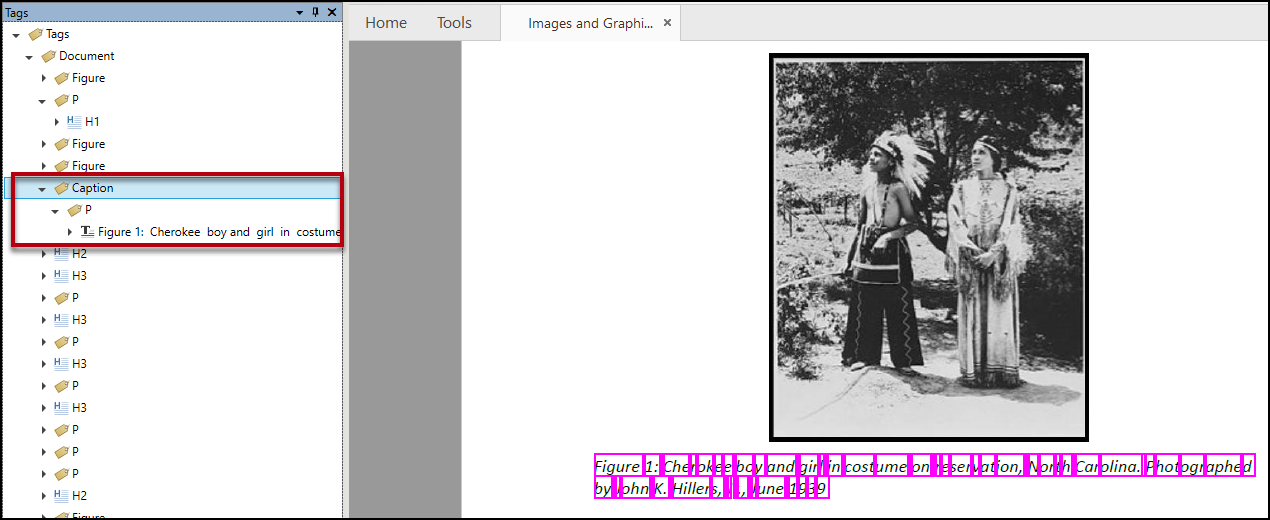
Task: Collapse the Document node
Action: pyautogui.click(x=29, y=57)
